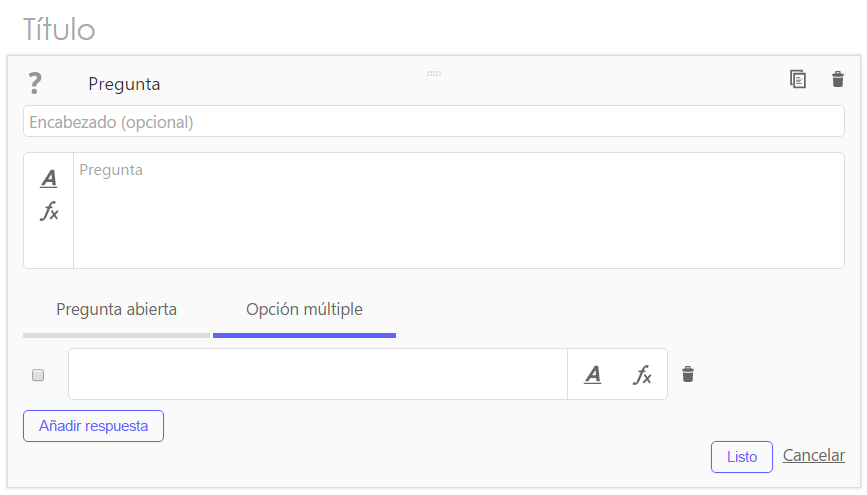867x495 pixels.
Task: Duplicate the question with the copy icon
Action: point(797,79)
